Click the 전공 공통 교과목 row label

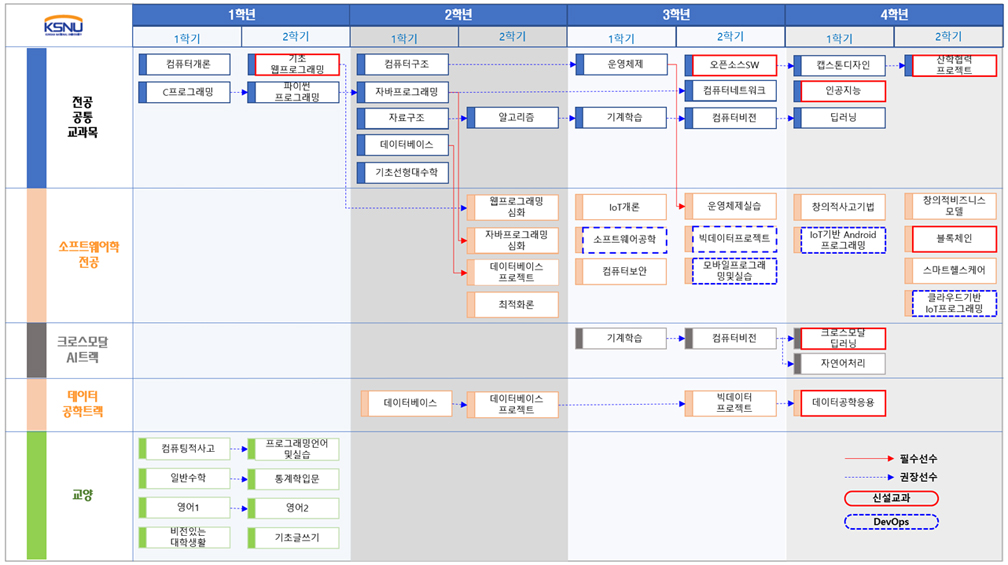click(x=82, y=117)
